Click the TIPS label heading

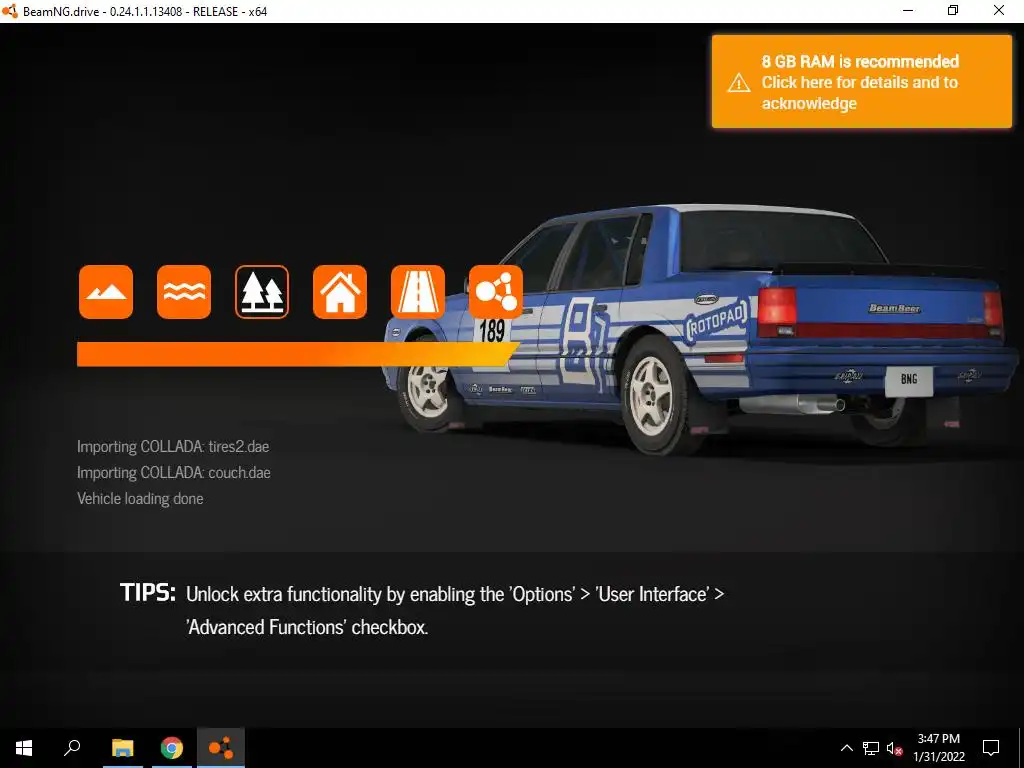(x=148, y=592)
